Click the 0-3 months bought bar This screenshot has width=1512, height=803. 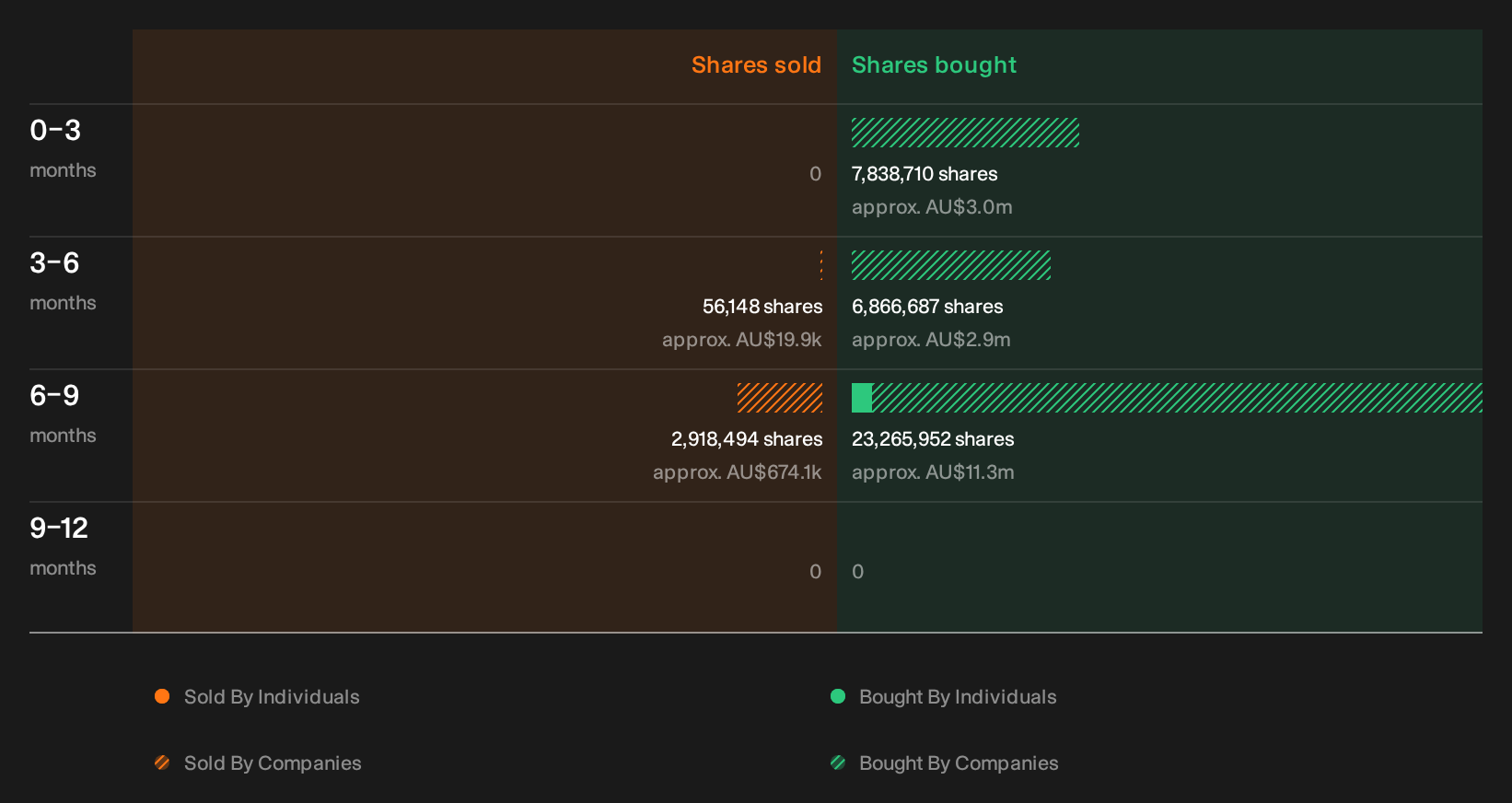[x=965, y=133]
